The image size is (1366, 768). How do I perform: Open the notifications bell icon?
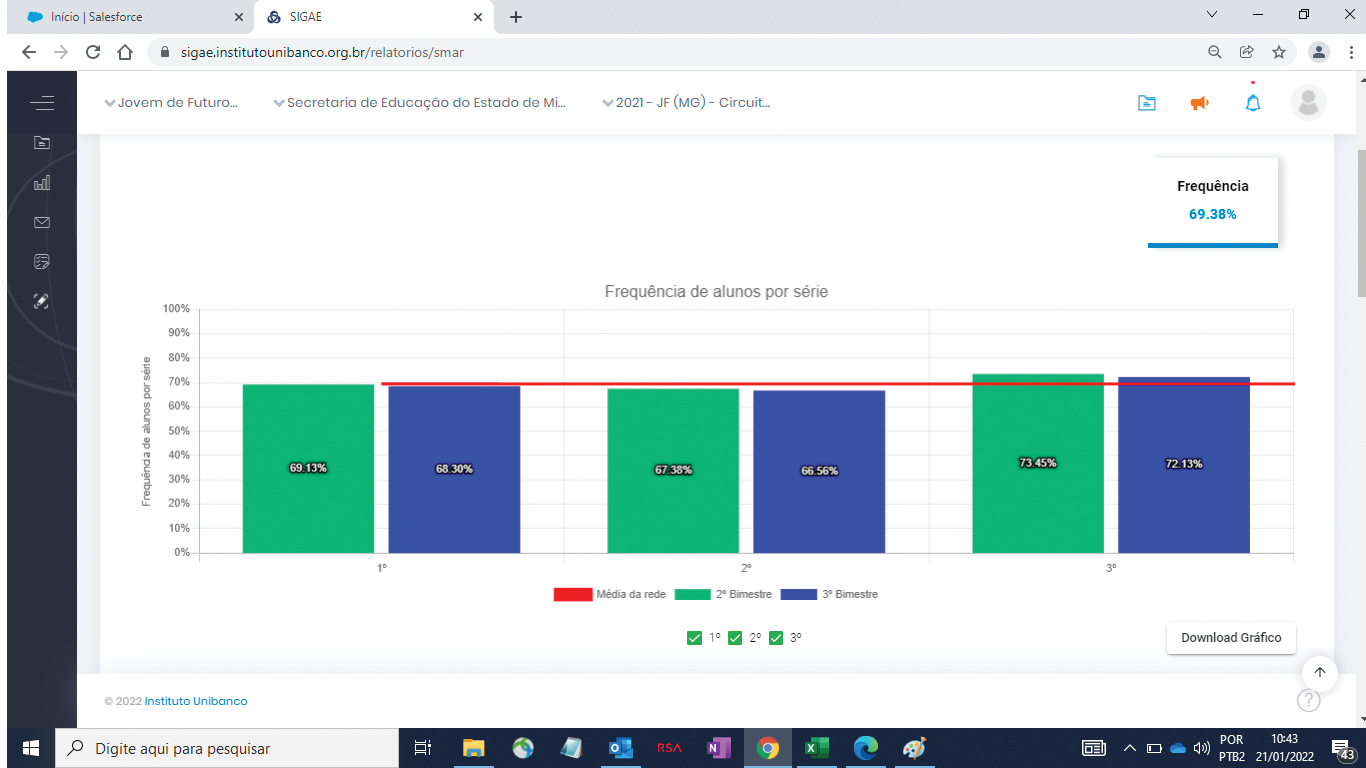pos(1253,103)
